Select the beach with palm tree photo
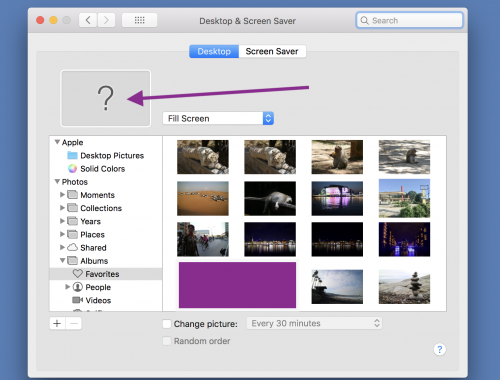 pyautogui.click(x=337, y=287)
